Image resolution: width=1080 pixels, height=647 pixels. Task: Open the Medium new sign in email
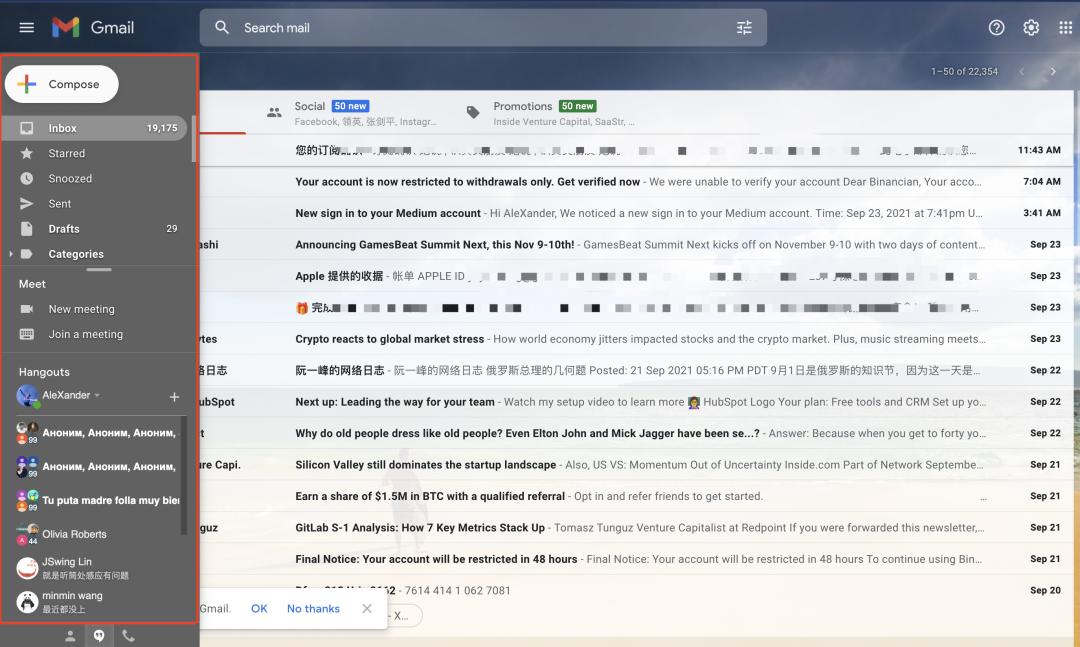click(637, 213)
